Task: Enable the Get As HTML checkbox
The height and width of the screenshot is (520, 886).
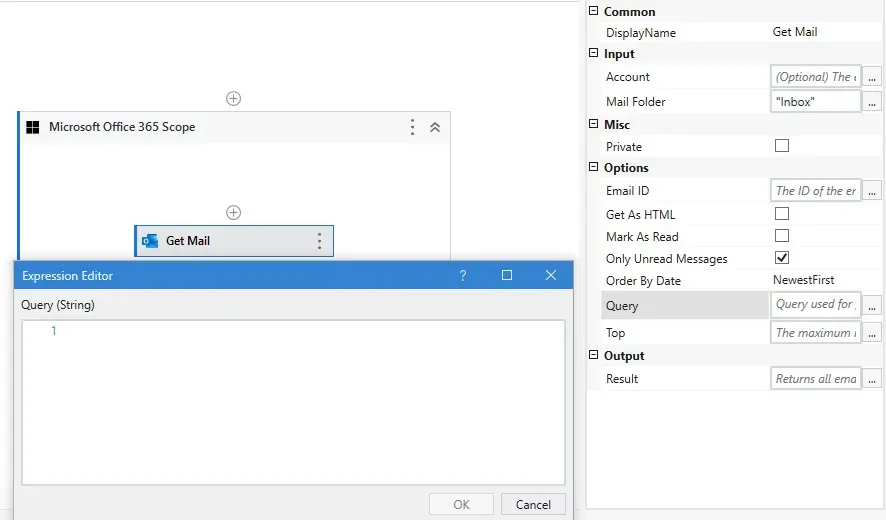Action: click(782, 214)
